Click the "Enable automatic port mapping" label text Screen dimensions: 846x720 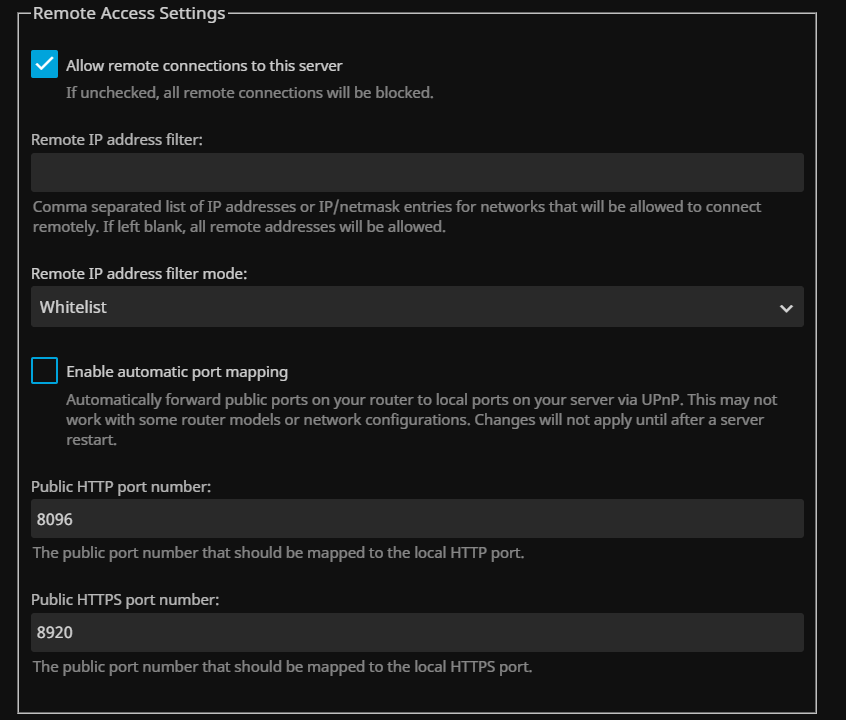177,372
